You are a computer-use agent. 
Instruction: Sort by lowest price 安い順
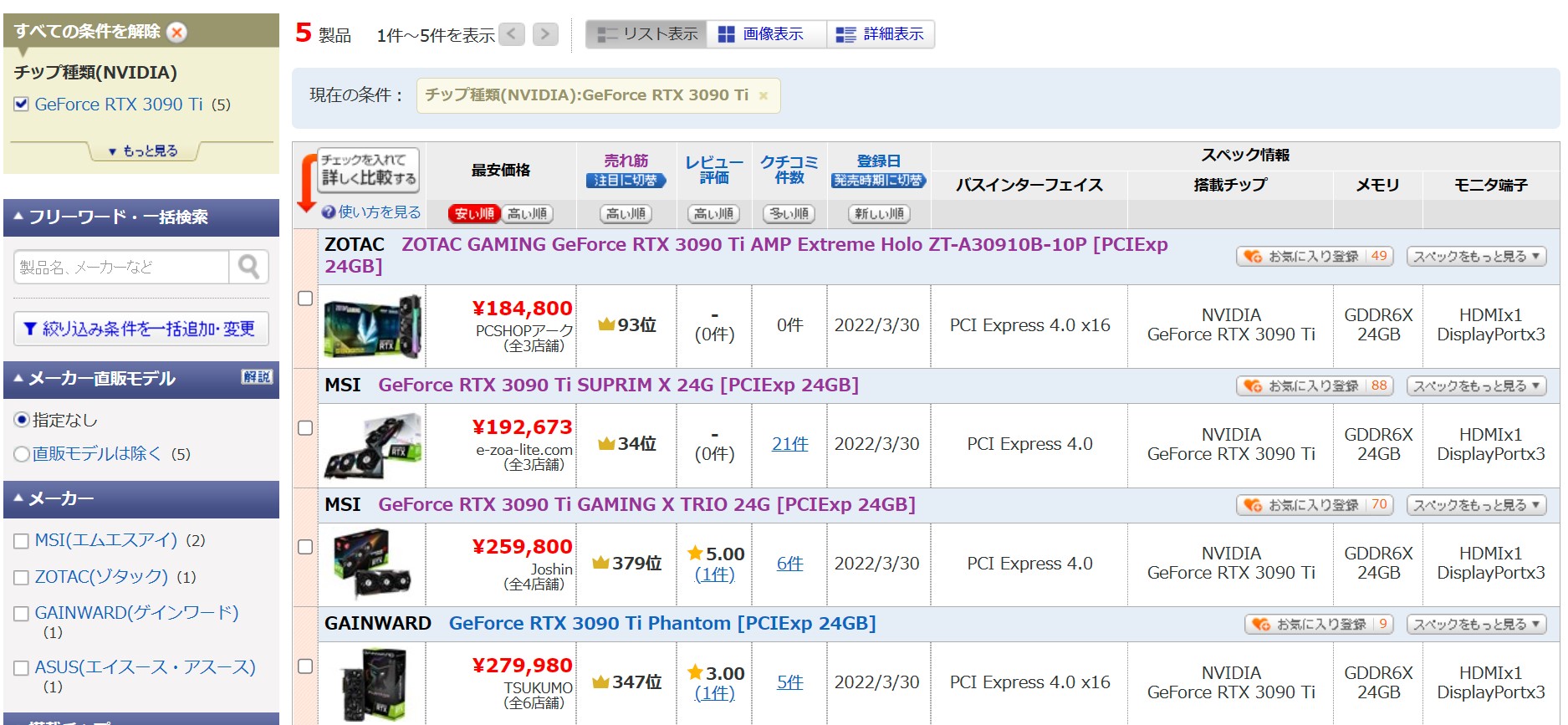coord(474,214)
